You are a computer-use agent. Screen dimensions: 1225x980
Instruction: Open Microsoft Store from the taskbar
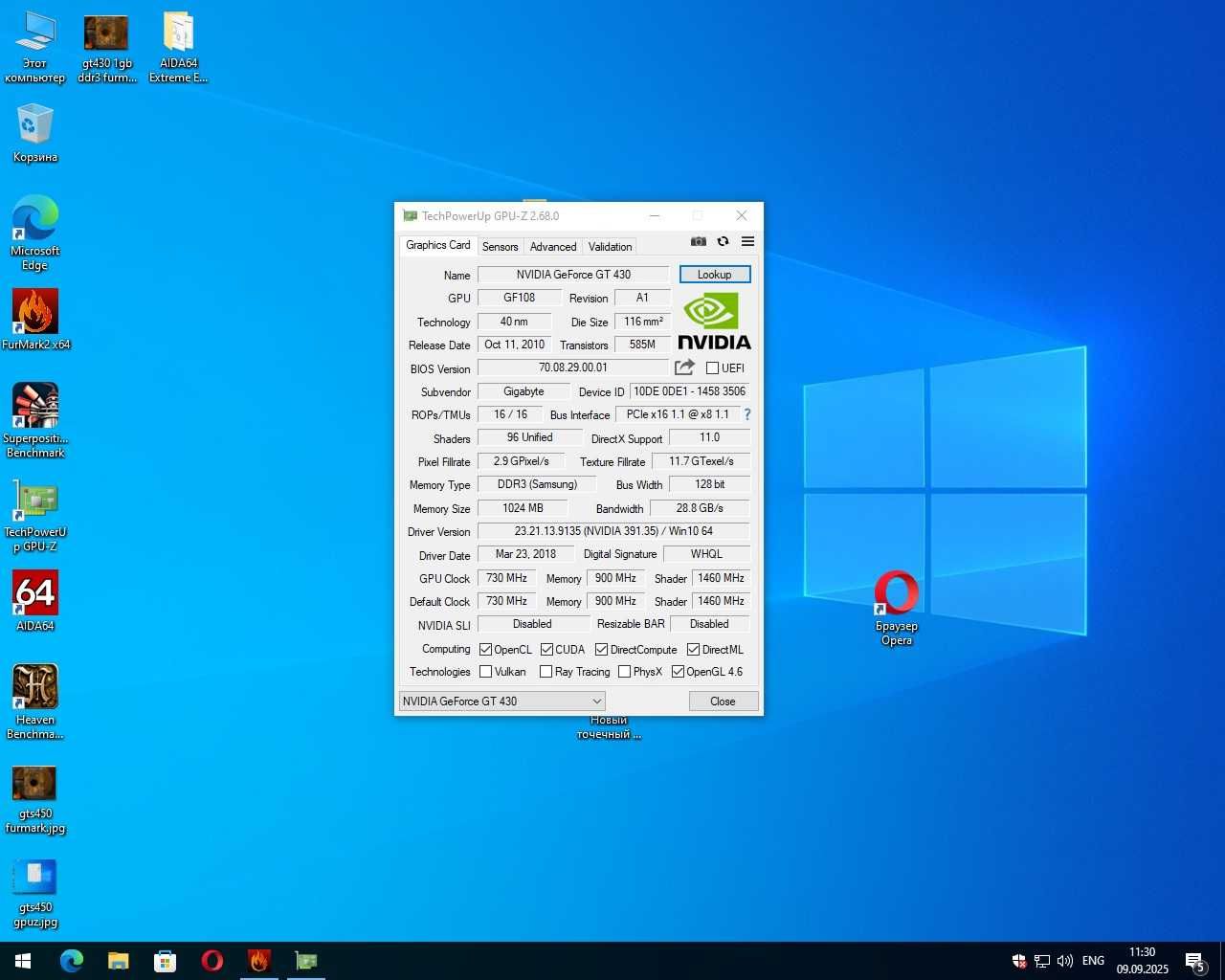[x=166, y=961]
